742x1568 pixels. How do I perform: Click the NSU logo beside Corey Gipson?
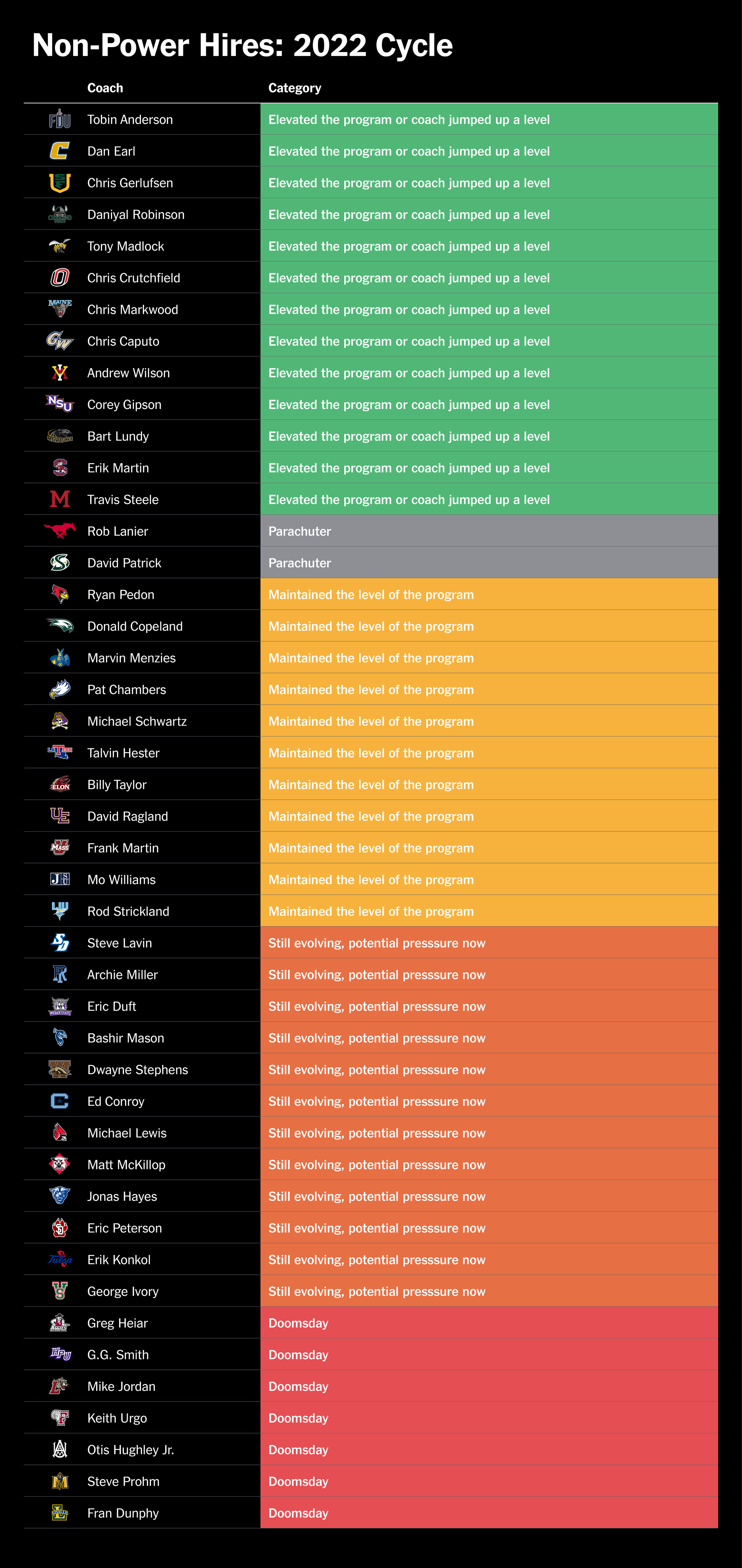point(60,404)
